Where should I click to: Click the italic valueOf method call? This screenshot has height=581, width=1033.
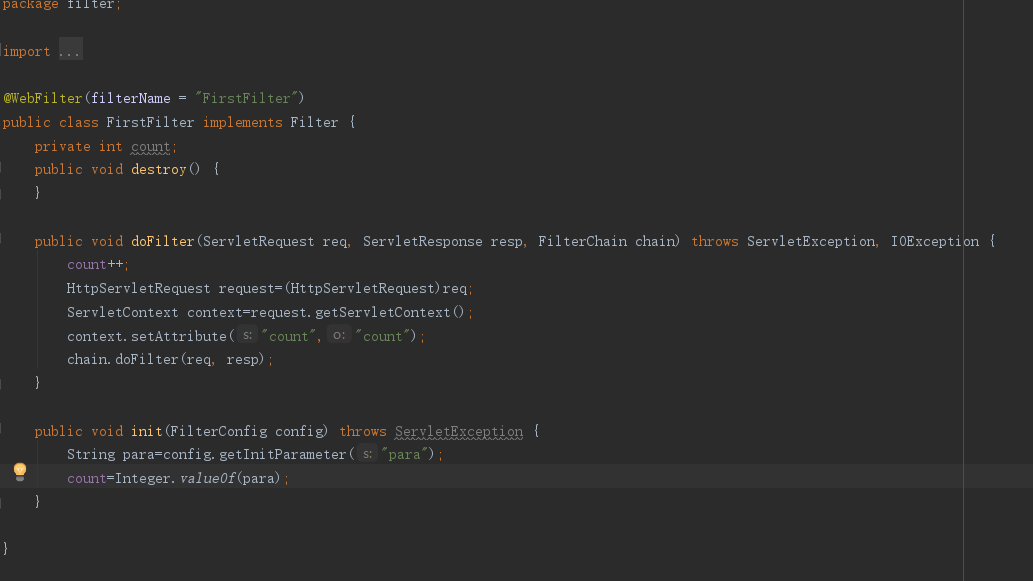[x=208, y=478]
